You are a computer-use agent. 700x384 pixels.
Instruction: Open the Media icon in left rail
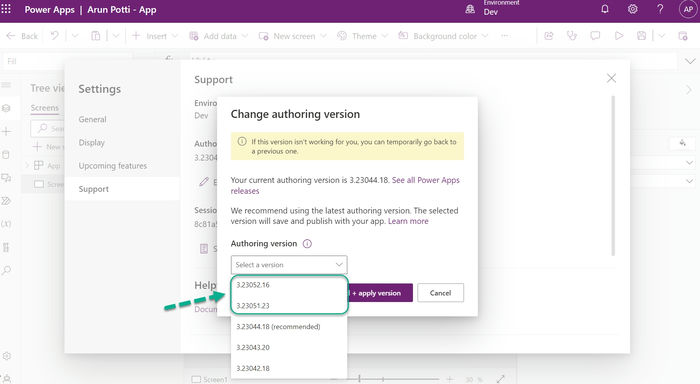pos(6,178)
